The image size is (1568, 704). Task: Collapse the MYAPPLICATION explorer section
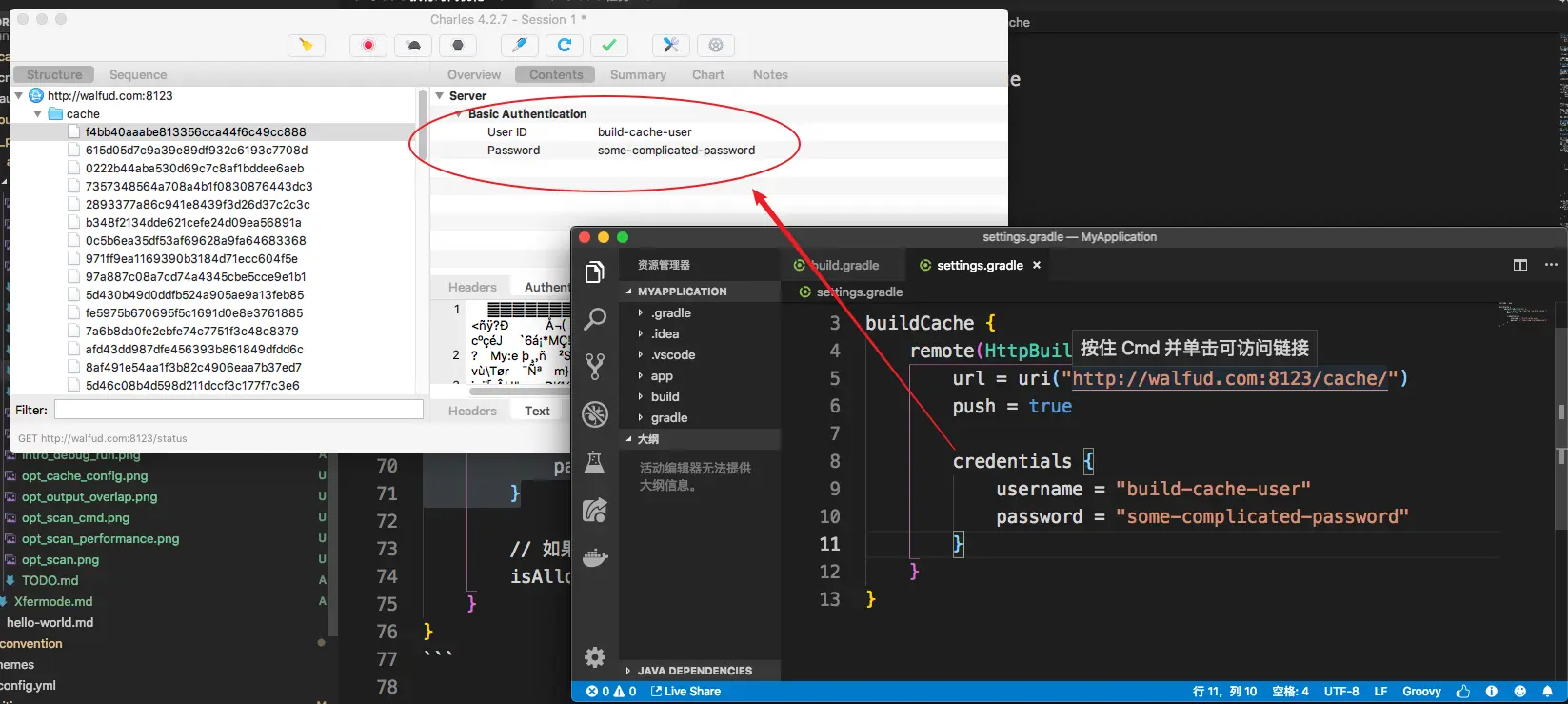[x=628, y=292]
